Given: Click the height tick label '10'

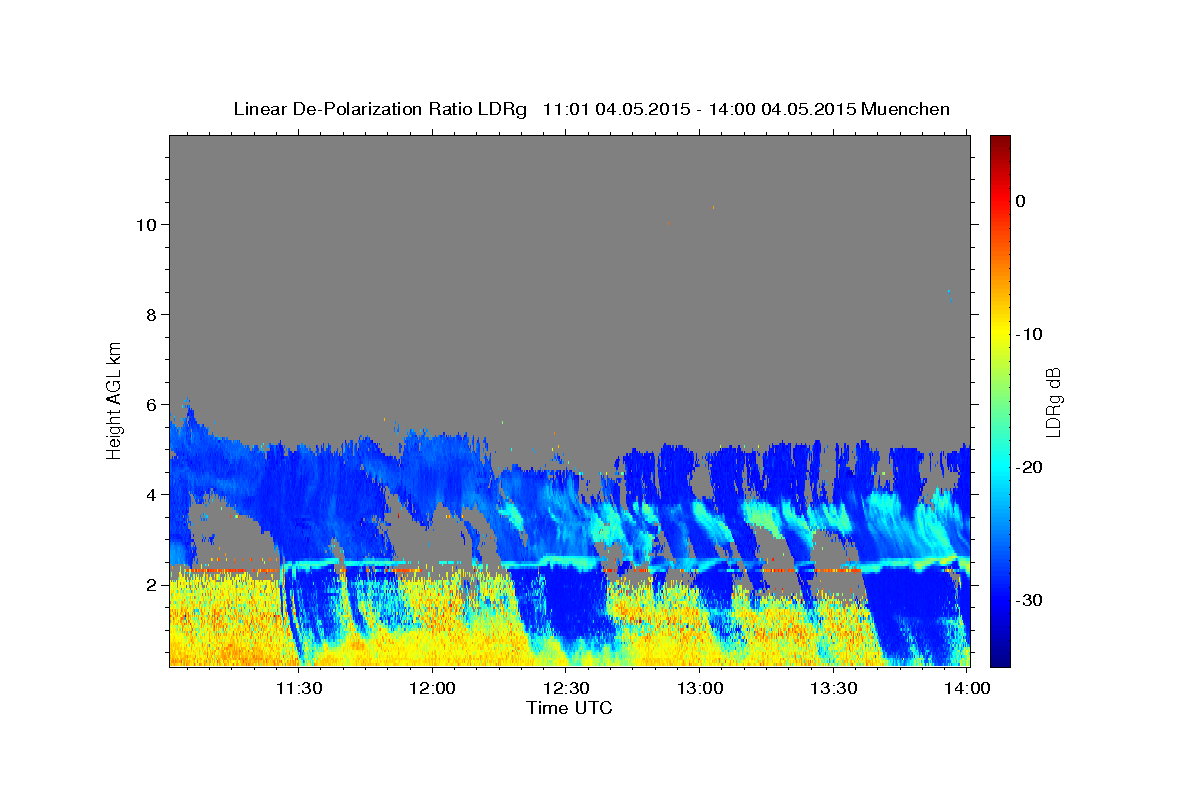Looking at the screenshot, I should coord(149,224).
